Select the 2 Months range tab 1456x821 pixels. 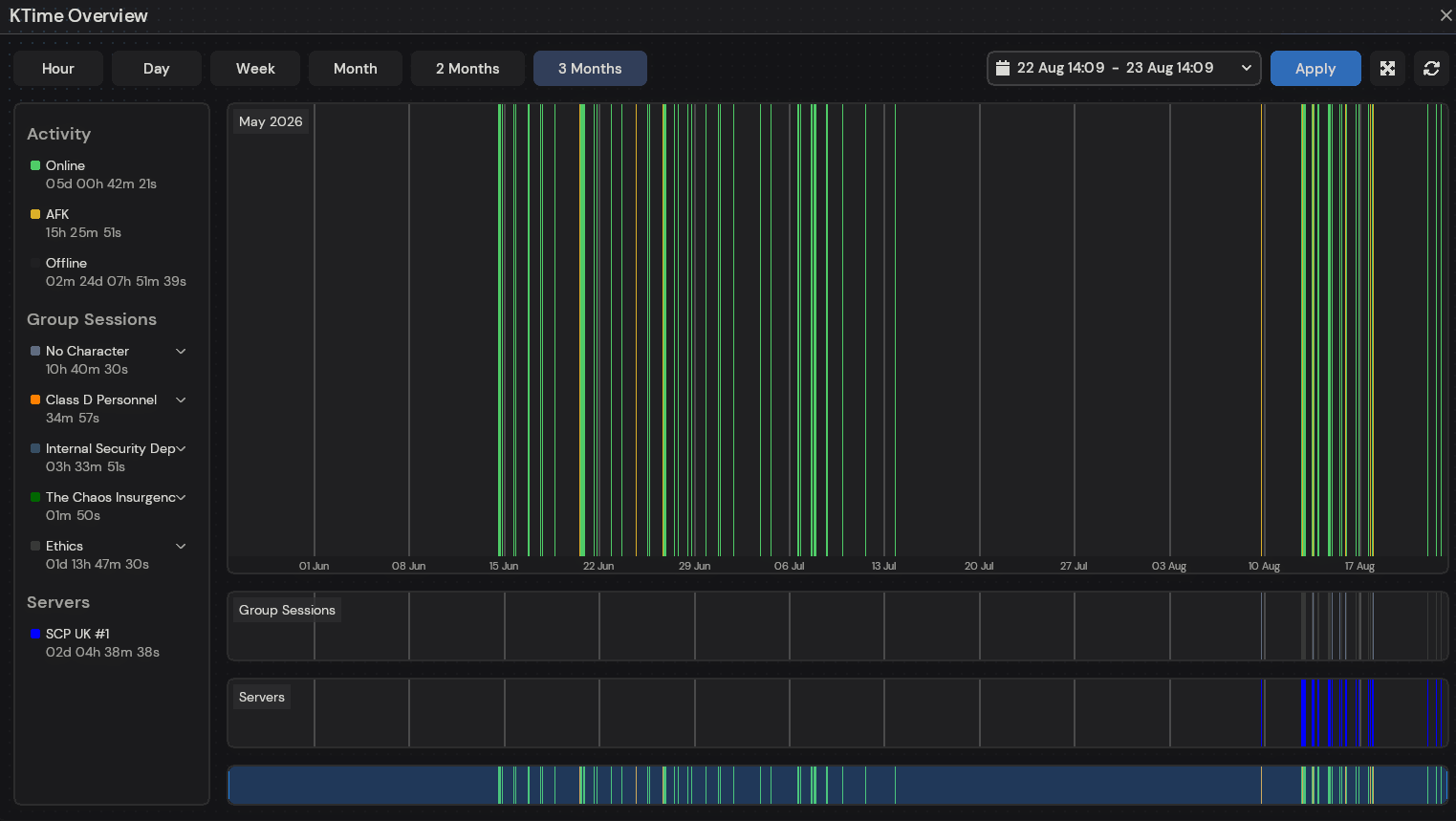pyautogui.click(x=467, y=69)
